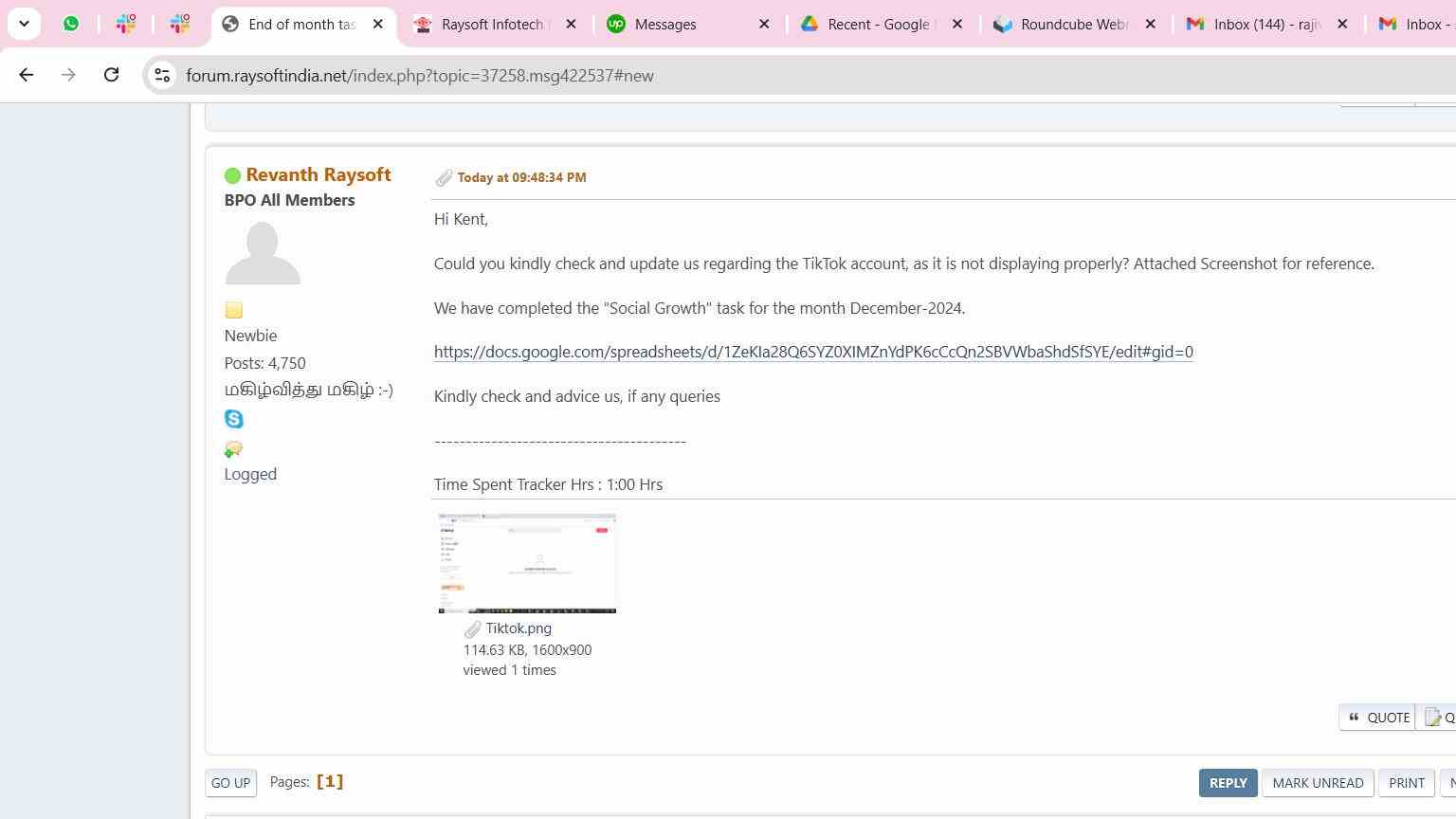The image size is (1456, 819).
Task: Enlarge the Tiktok.png screenshot thumbnail
Action: [527, 563]
